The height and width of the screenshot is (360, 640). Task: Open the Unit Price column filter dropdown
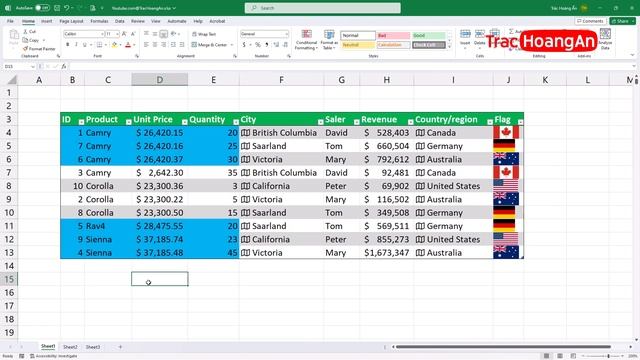pyautogui.click(x=184, y=122)
